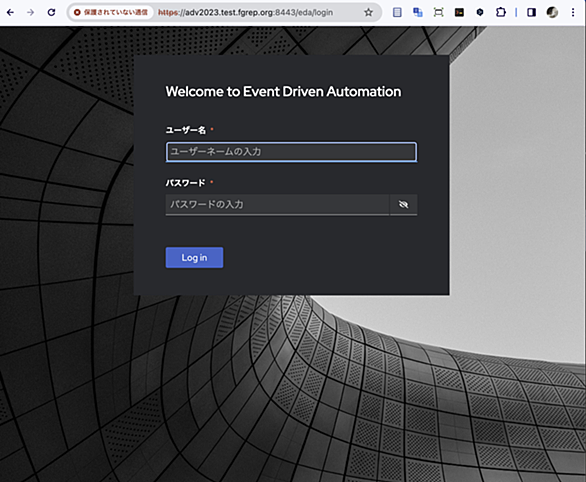This screenshot has width=586, height=482.
Task: Open the Chrome three-dot menu
Action: pos(573,12)
